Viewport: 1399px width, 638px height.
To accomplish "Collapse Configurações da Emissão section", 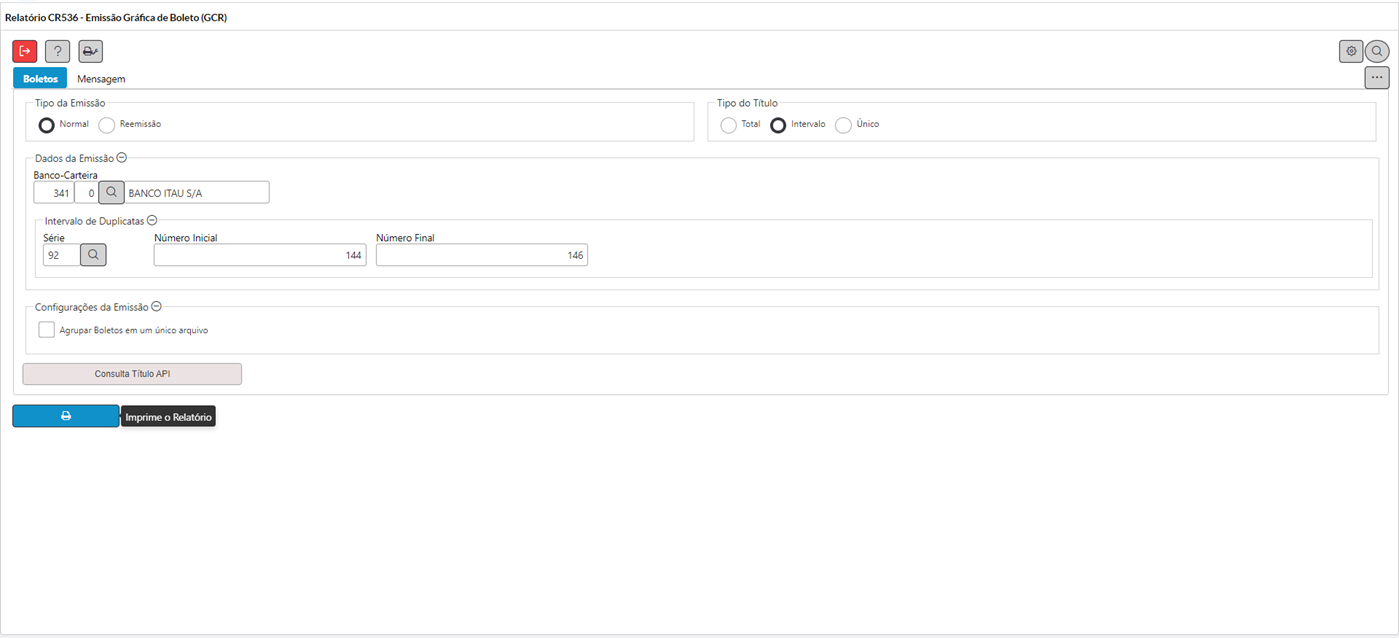I will coord(156,307).
